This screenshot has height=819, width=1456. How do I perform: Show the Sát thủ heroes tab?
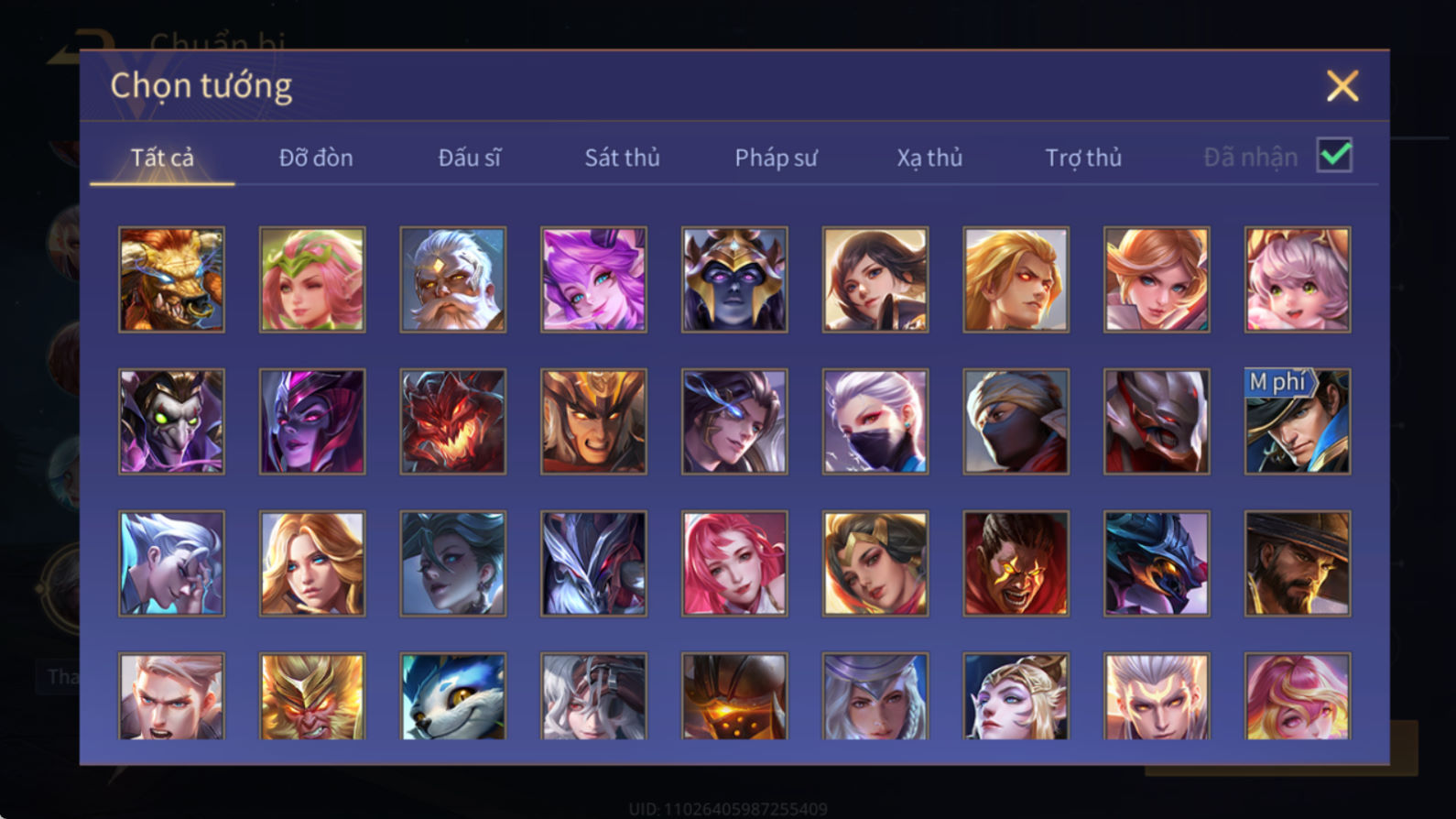(x=622, y=158)
